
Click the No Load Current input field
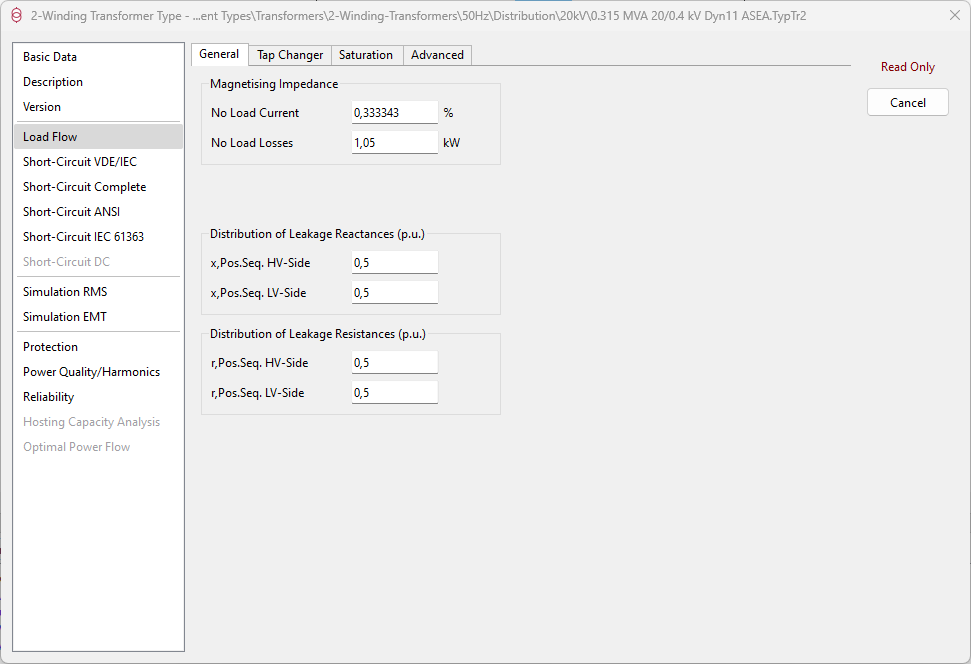[394, 113]
